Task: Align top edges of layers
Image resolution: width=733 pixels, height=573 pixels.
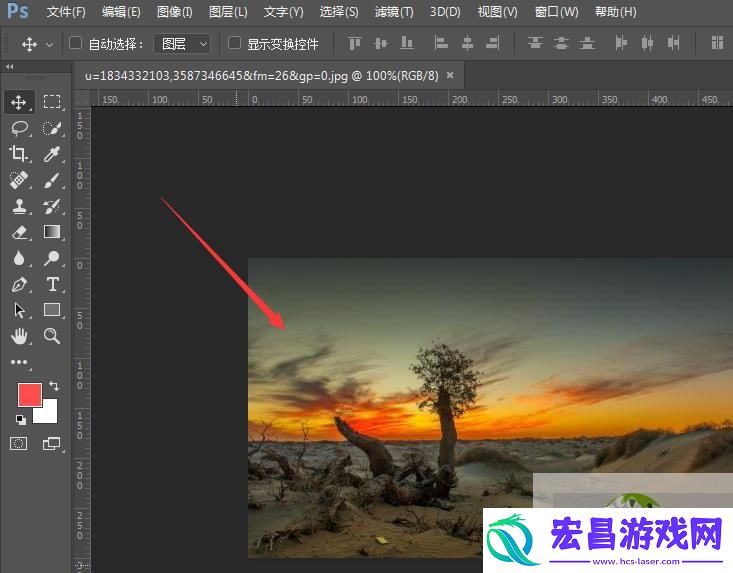Action: (x=355, y=43)
